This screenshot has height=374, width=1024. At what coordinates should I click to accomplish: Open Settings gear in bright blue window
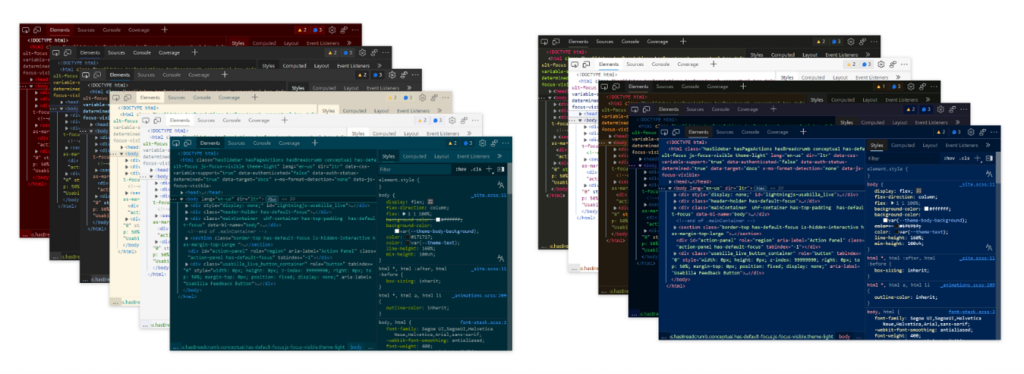coord(971,132)
